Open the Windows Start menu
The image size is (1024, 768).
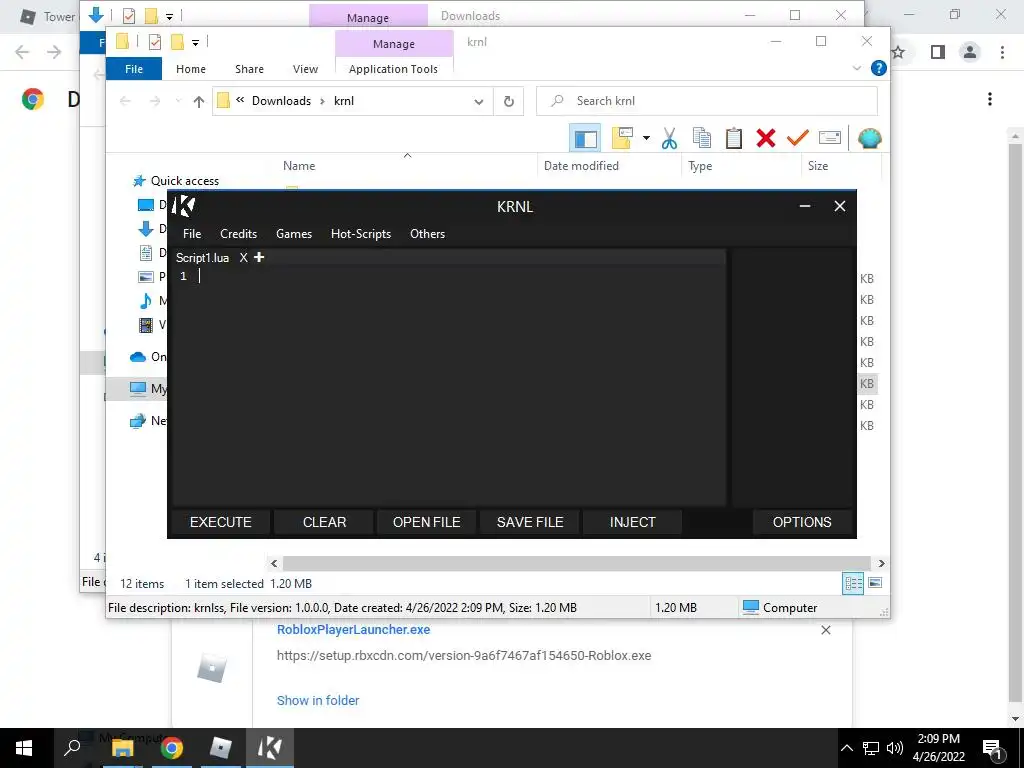click(x=24, y=748)
